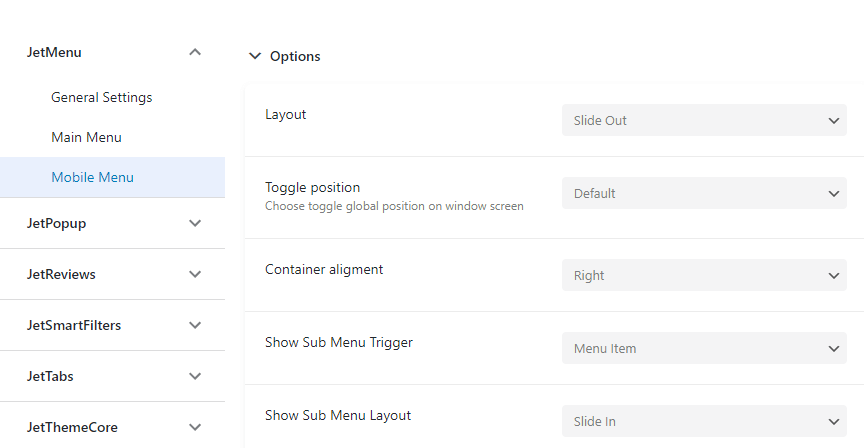Click the JetTabs section title
This screenshot has width=864, height=448.
coord(50,376)
